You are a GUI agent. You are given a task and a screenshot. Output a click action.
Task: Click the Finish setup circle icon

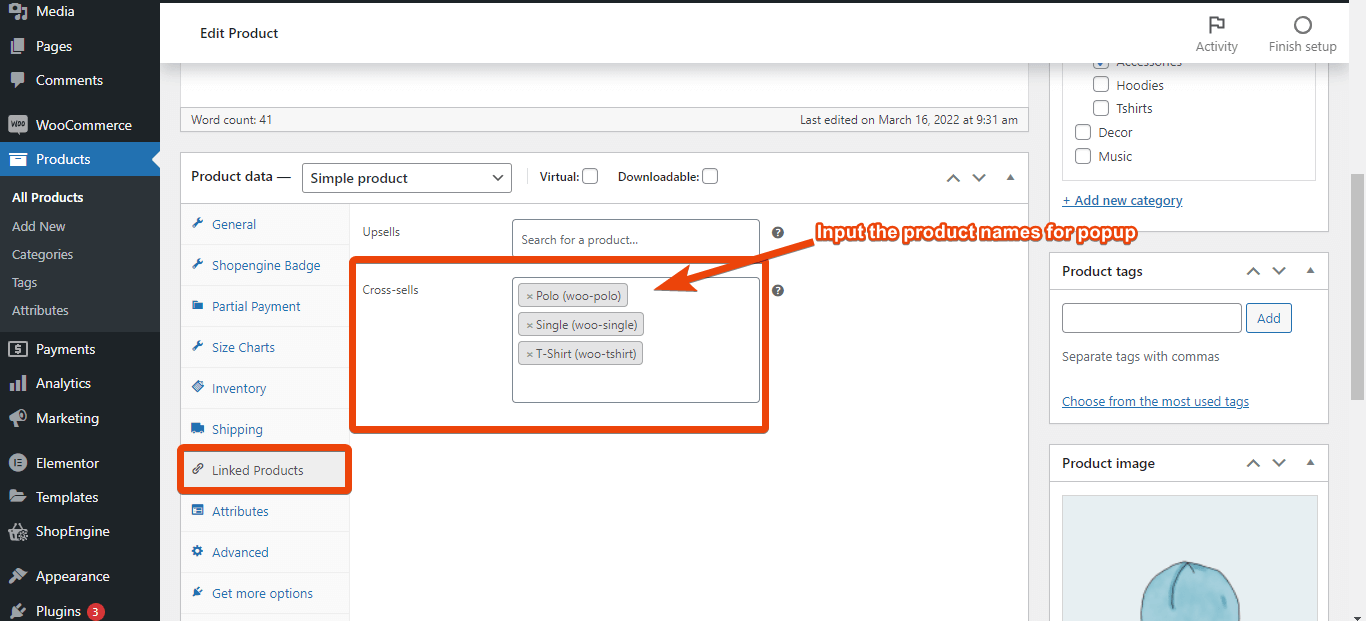1302,25
